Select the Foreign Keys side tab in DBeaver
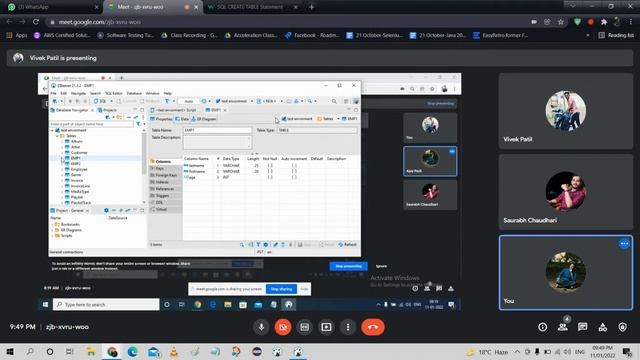Screen dimensions: 640x360 tap(165, 175)
